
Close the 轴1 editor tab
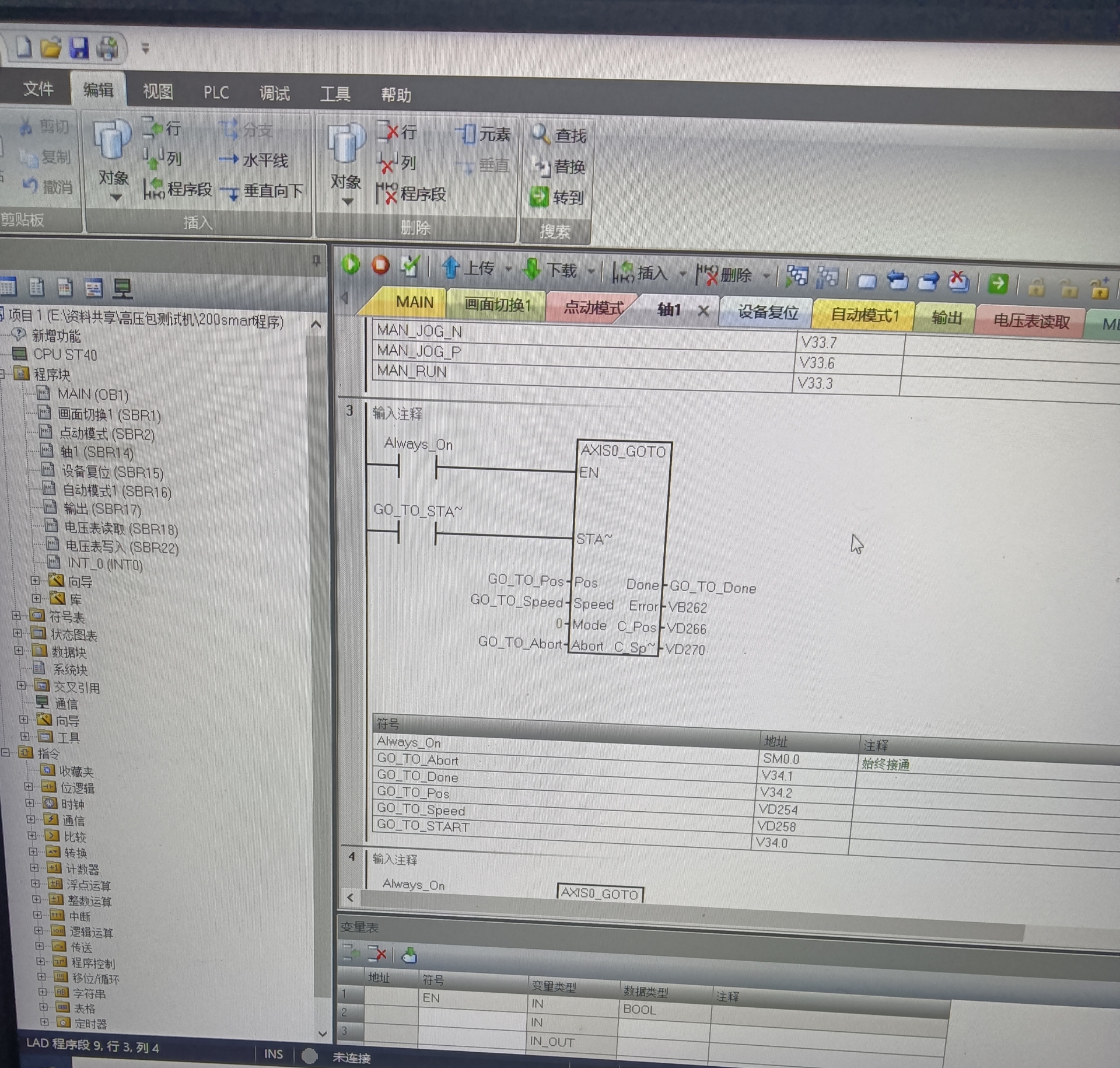pyautogui.click(x=703, y=311)
